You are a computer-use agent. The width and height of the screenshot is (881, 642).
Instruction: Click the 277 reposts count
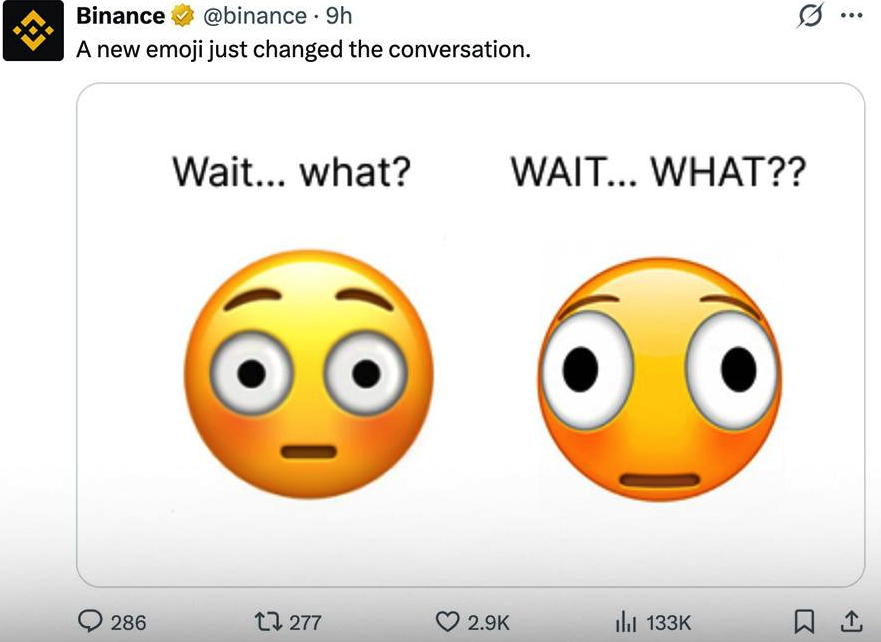coord(305,622)
